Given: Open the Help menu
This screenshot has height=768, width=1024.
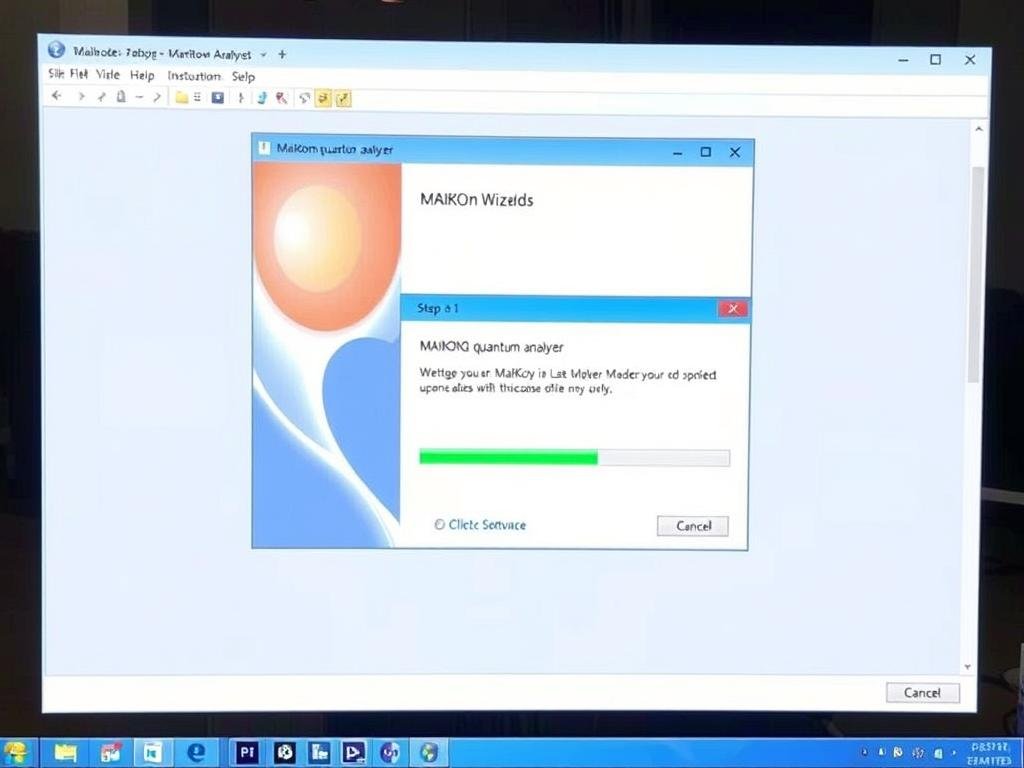Looking at the screenshot, I should pyautogui.click(x=142, y=76).
